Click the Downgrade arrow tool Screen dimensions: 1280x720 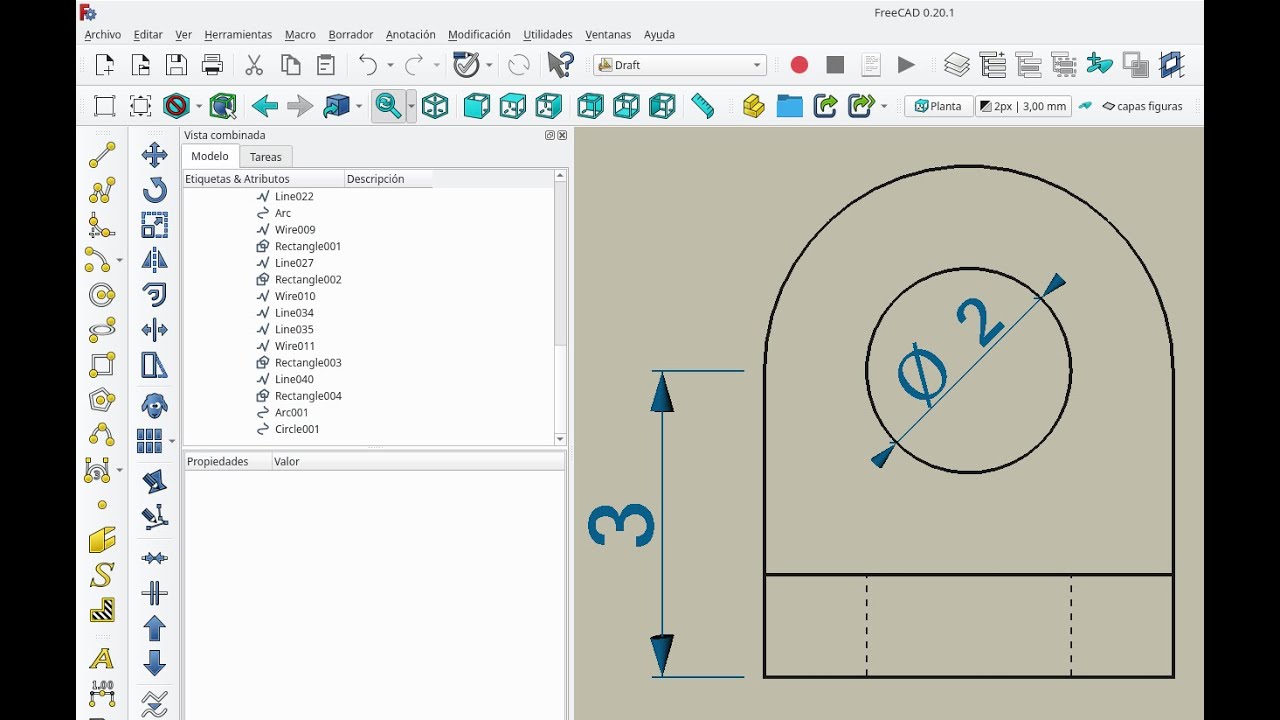tap(154, 663)
